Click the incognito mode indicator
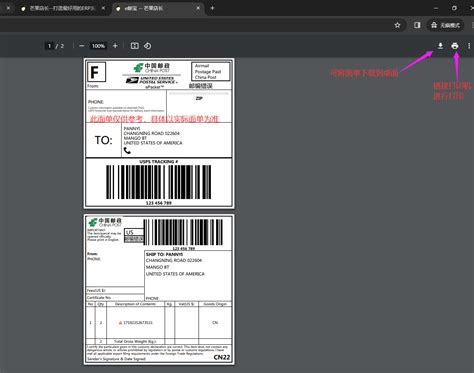 pyautogui.click(x=445, y=25)
